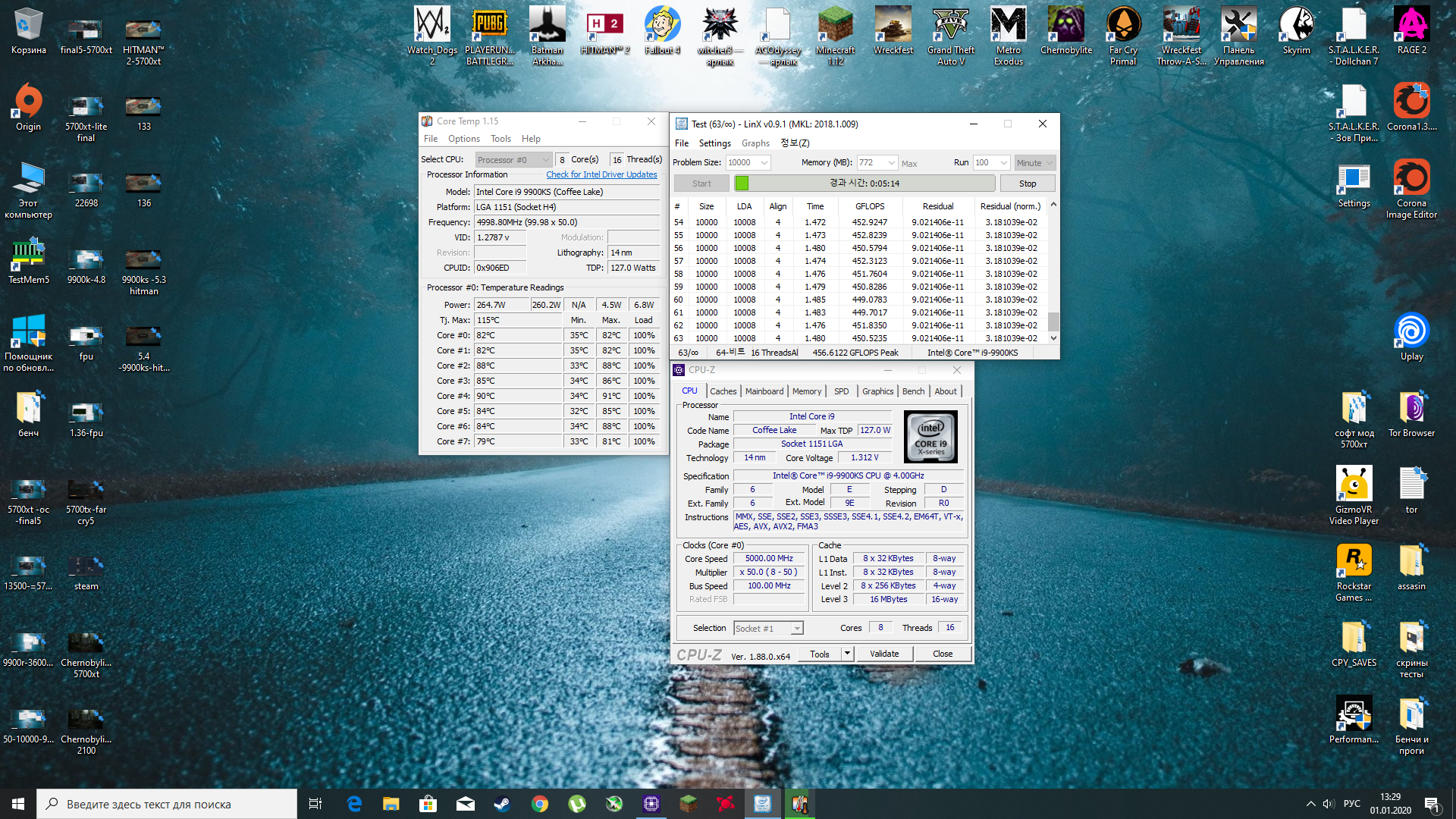Open Google Chrome from the taskbar
The width and height of the screenshot is (1456, 819).
click(539, 804)
